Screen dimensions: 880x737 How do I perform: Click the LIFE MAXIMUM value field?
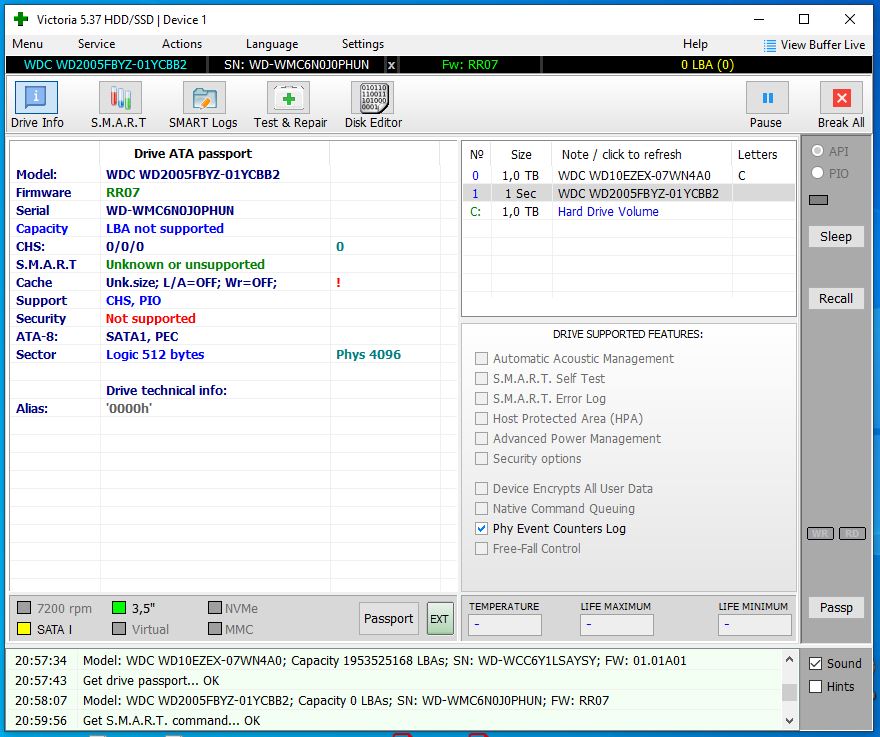click(617, 625)
